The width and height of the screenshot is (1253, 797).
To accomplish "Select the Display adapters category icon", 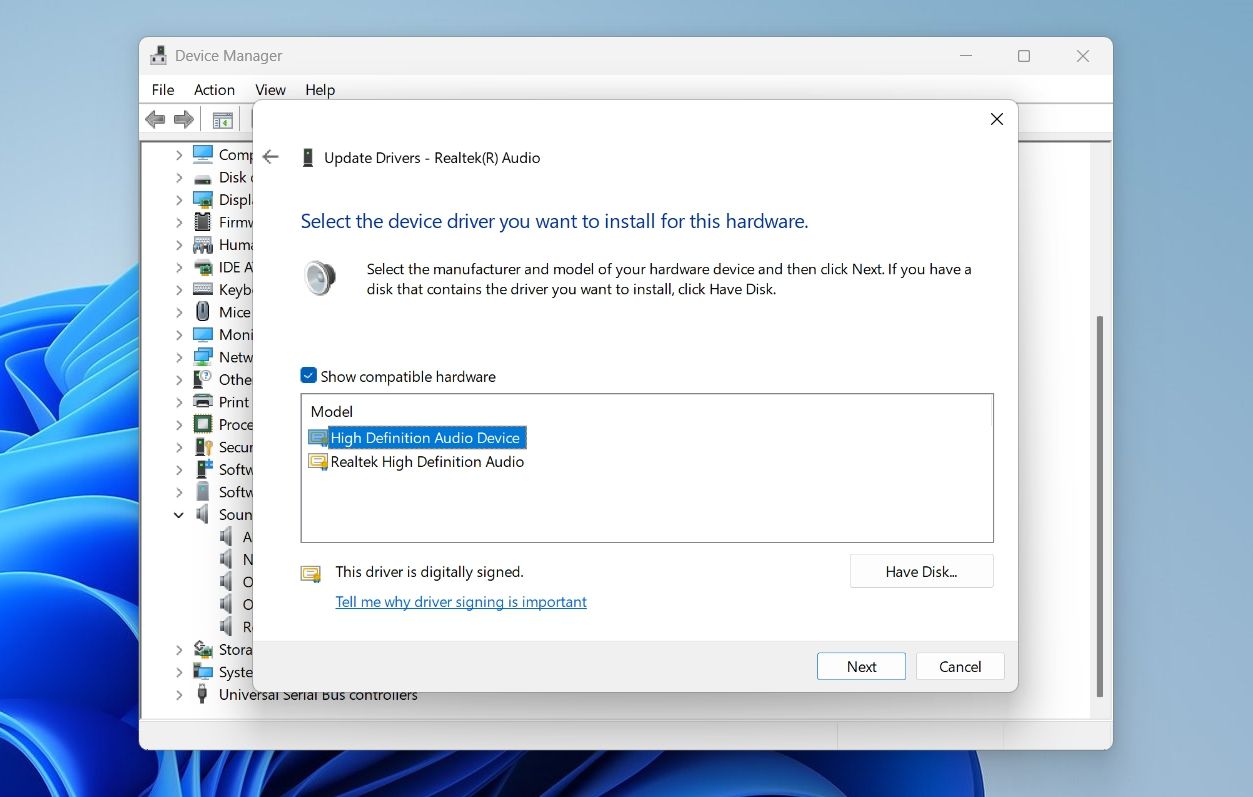I will coord(203,199).
